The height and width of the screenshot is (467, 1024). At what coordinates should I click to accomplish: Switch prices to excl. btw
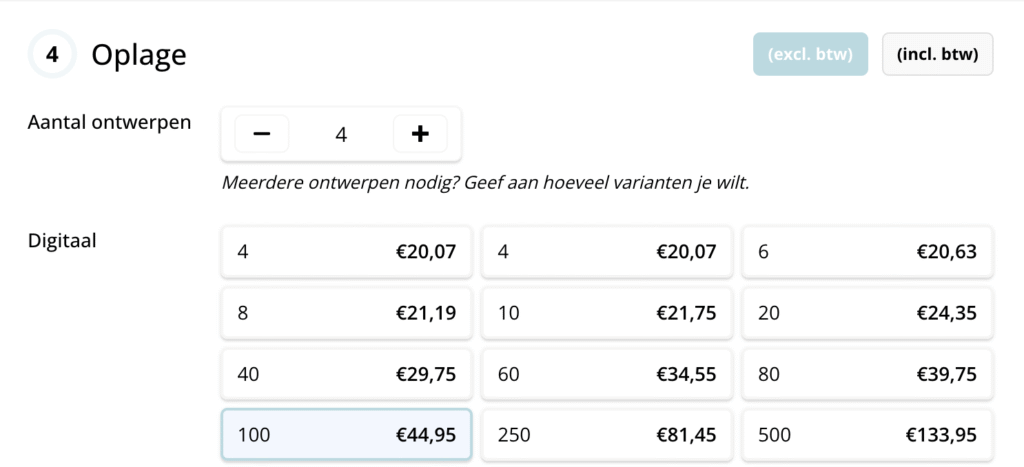pos(810,54)
